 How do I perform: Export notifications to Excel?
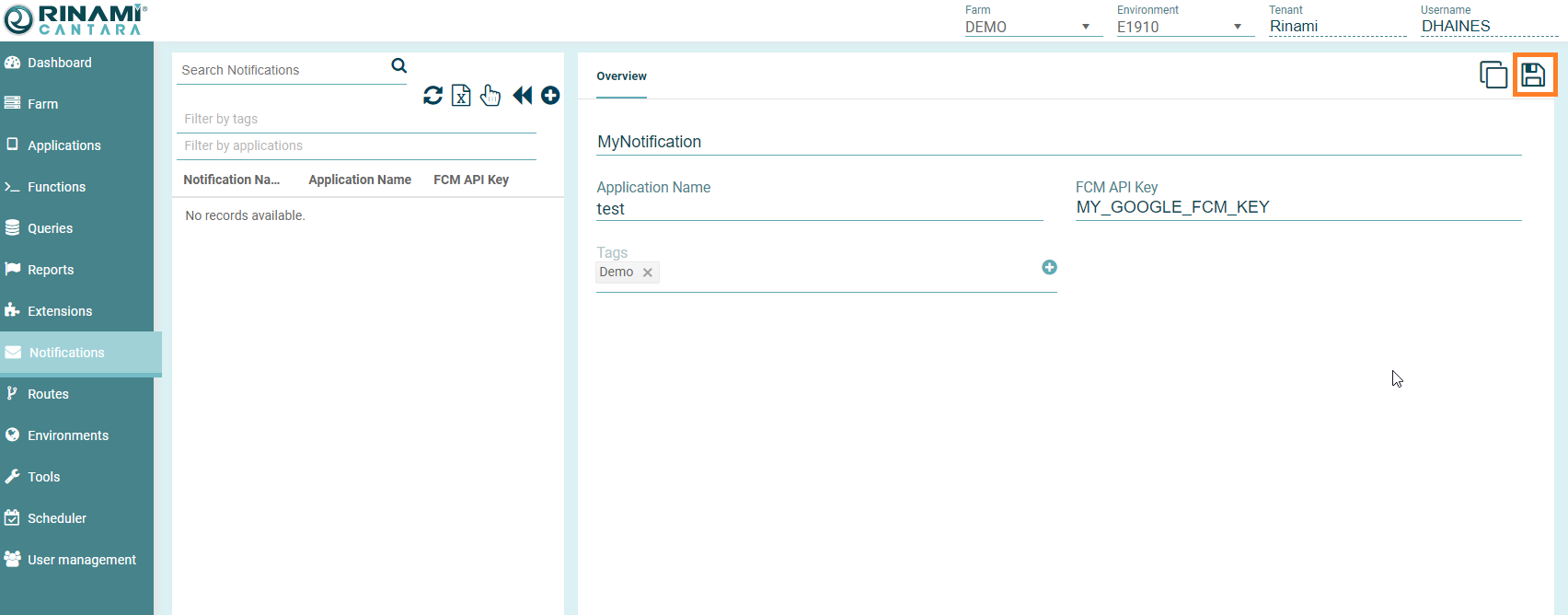(461, 95)
